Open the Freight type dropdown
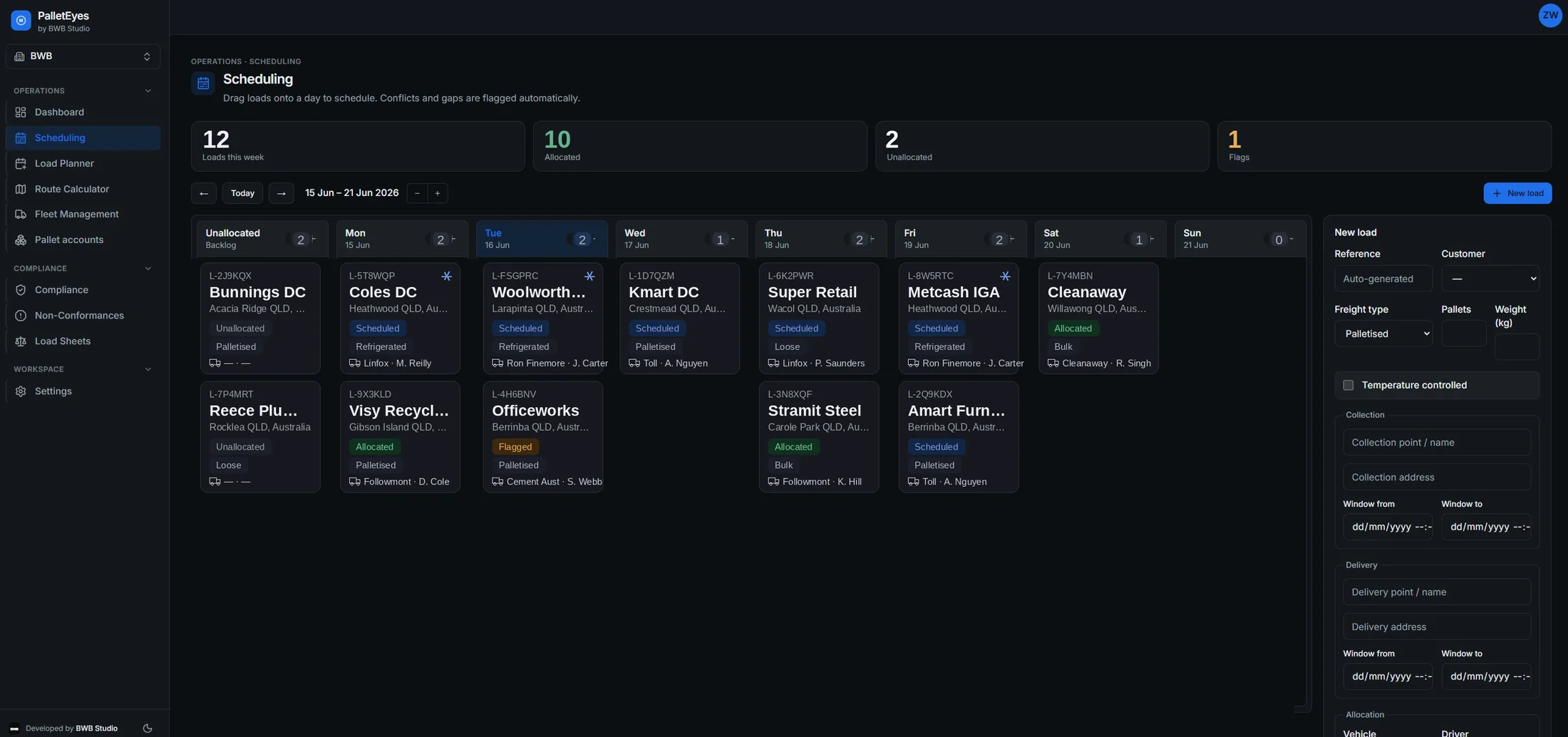This screenshot has height=737, width=1568. pyautogui.click(x=1383, y=334)
